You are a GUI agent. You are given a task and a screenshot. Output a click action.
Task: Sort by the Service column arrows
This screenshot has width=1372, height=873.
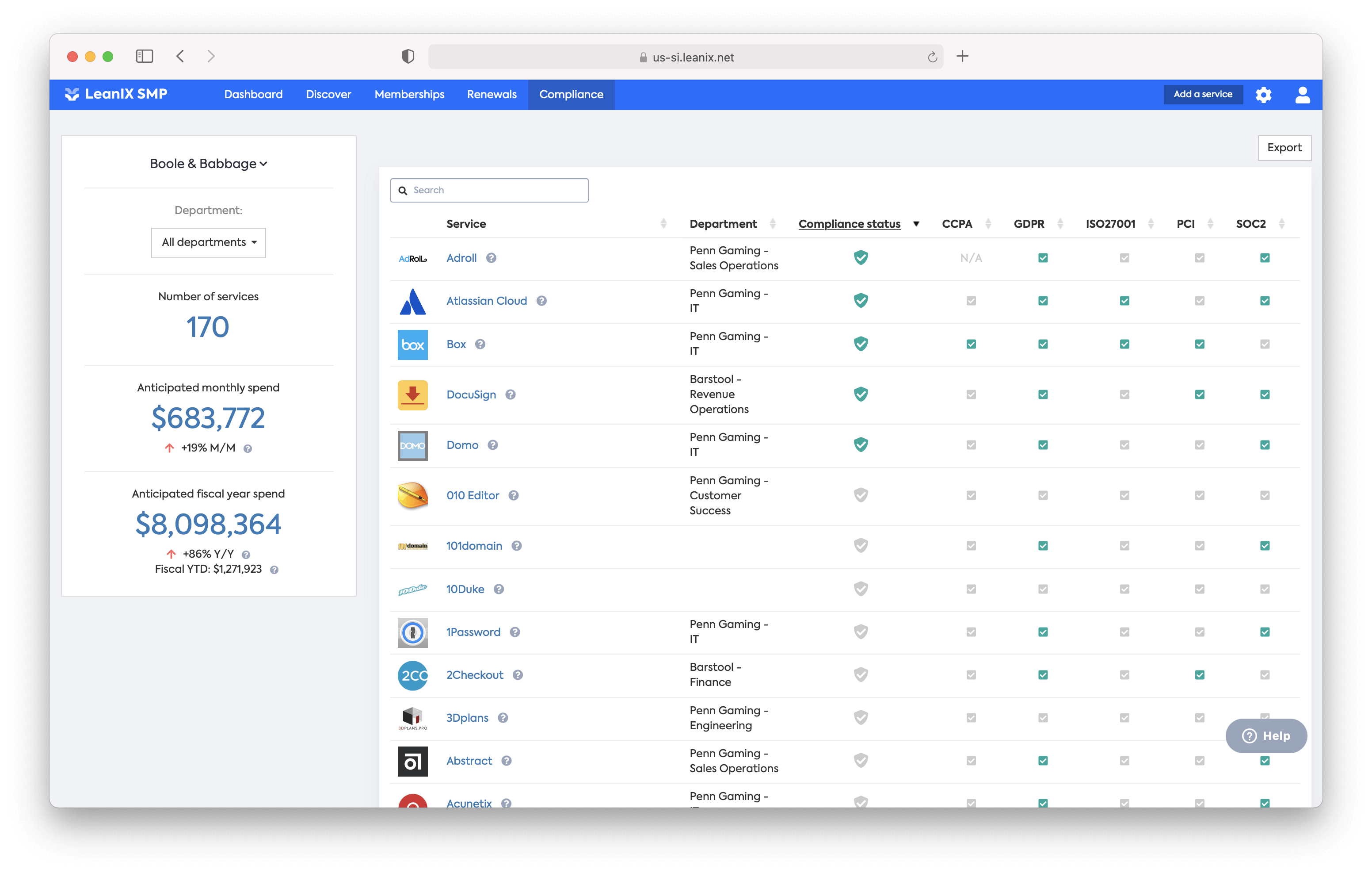coord(663,223)
